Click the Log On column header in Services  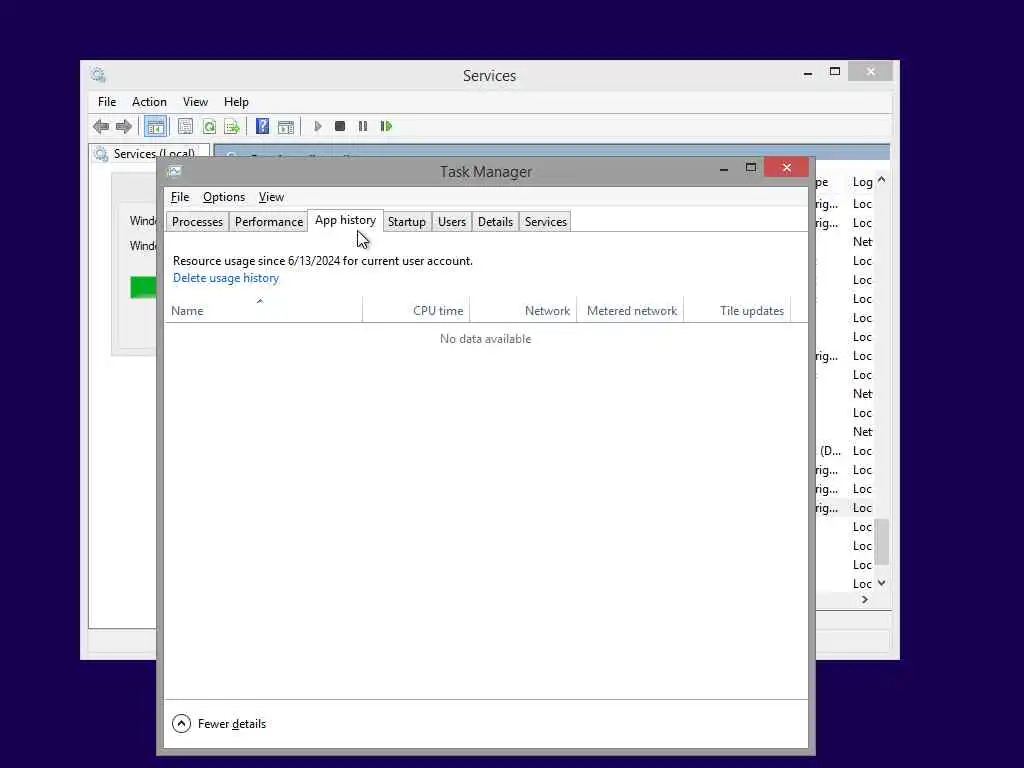tap(862, 182)
